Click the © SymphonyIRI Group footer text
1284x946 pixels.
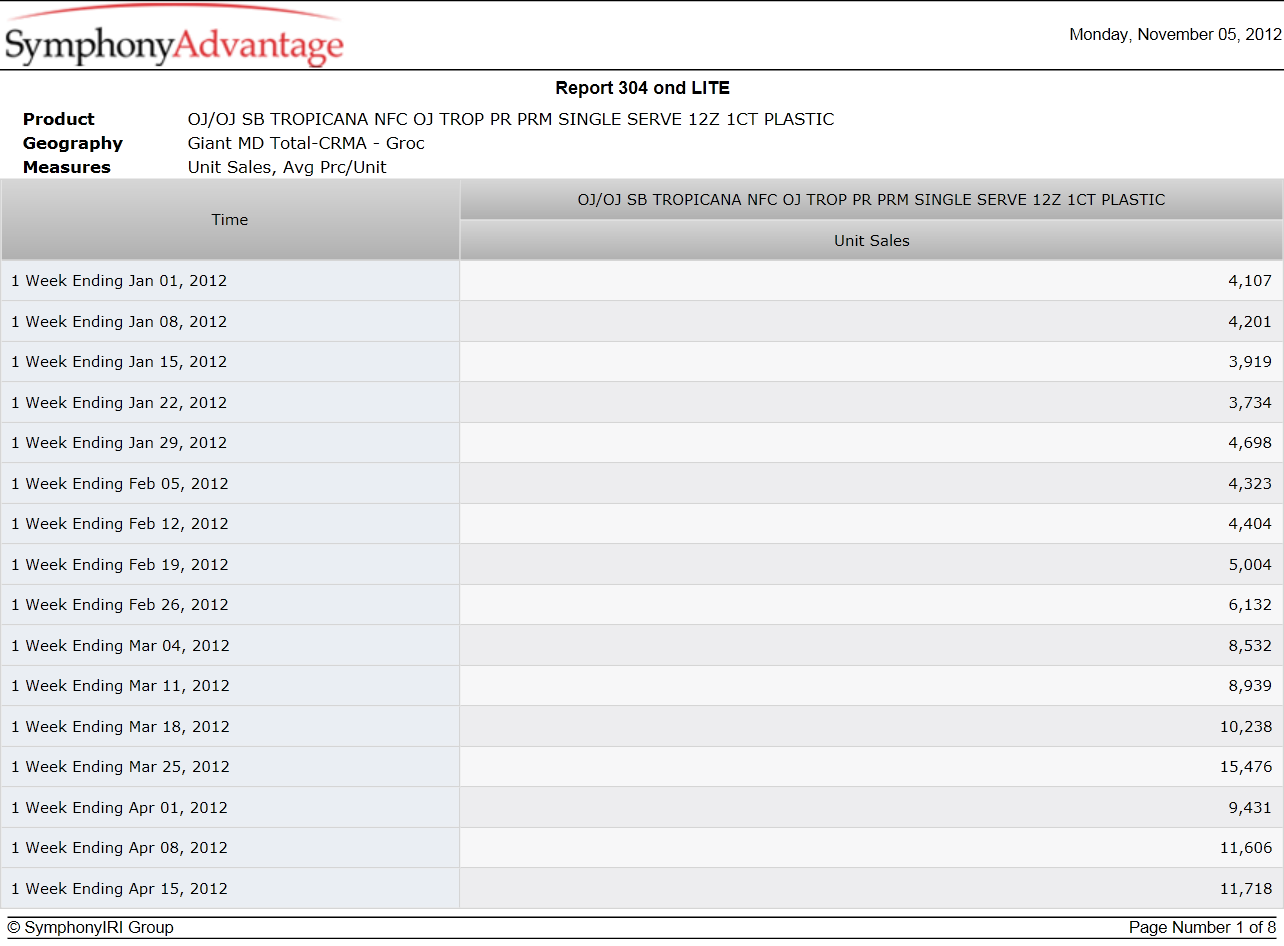click(x=90, y=927)
